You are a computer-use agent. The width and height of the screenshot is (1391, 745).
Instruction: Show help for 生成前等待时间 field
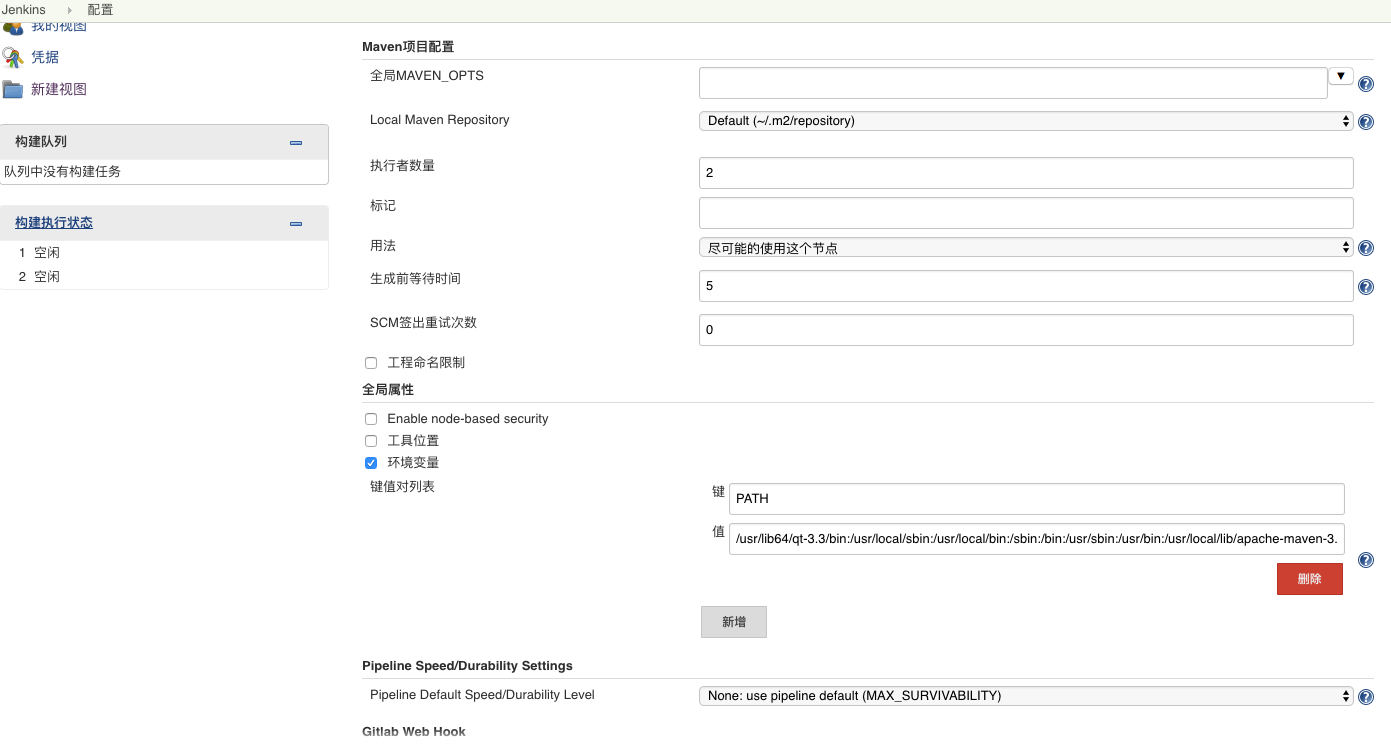[x=1366, y=287]
